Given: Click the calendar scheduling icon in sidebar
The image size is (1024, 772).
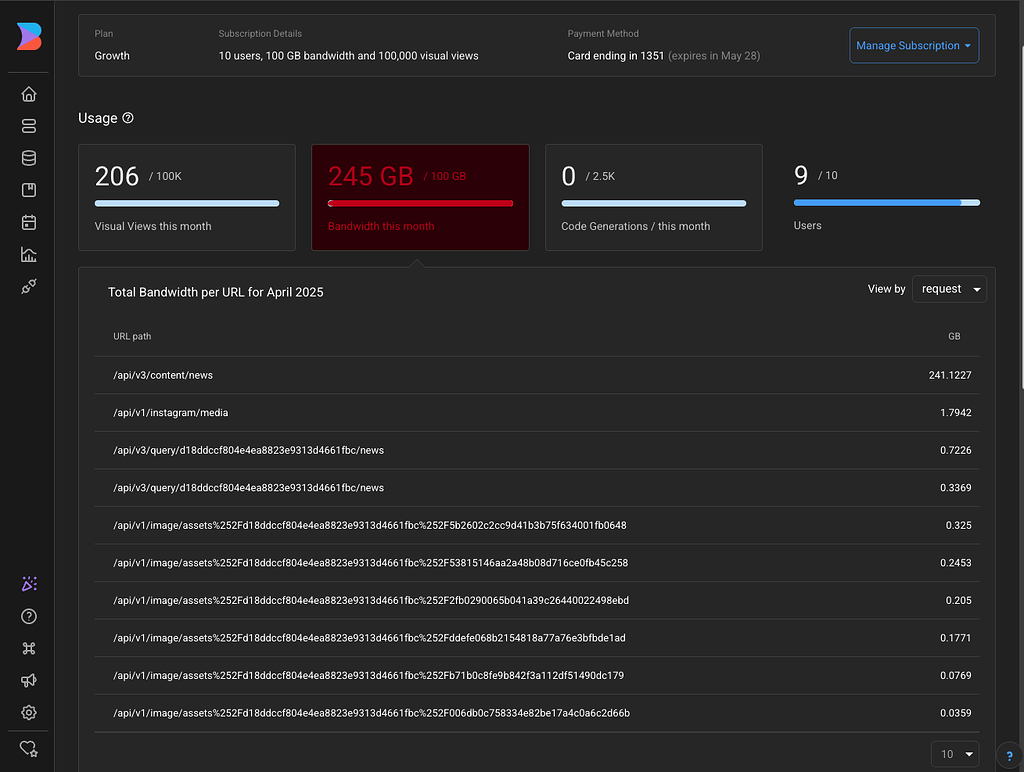Looking at the screenshot, I should [x=28, y=222].
